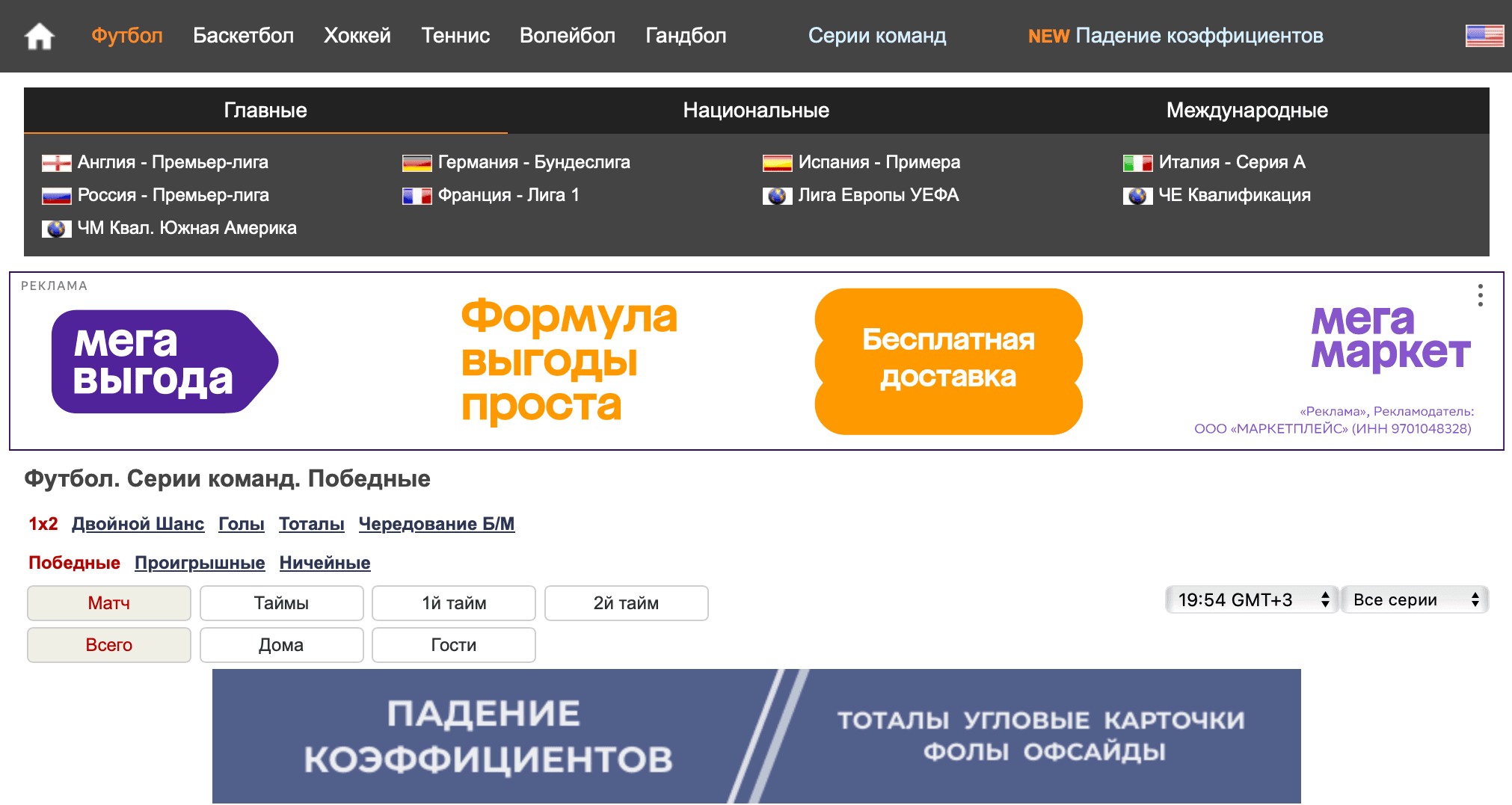
Task: Select the Гости venue filter
Action: (x=453, y=645)
